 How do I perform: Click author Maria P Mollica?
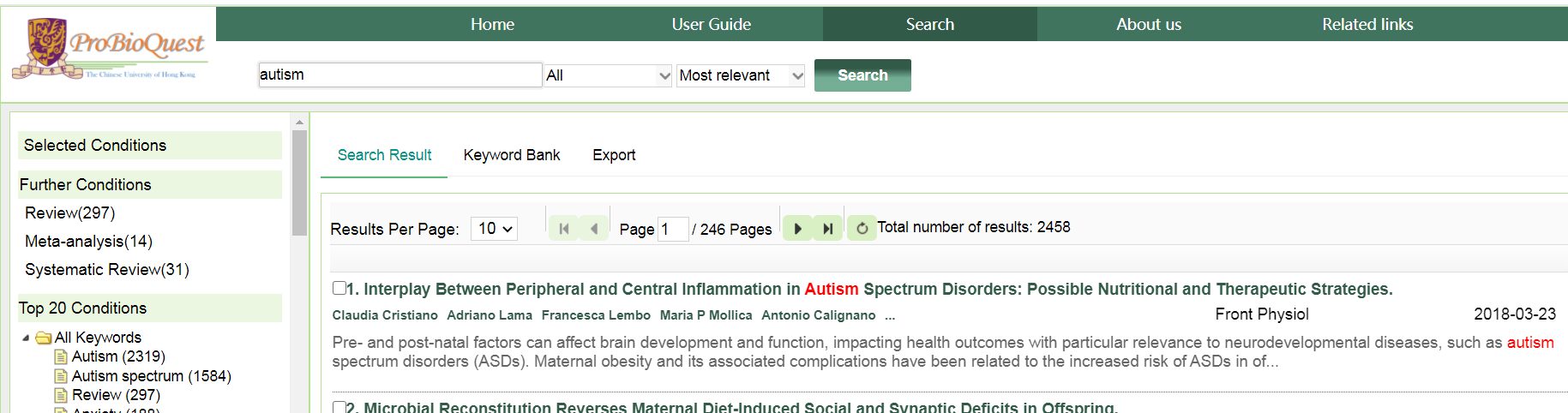[x=706, y=315]
